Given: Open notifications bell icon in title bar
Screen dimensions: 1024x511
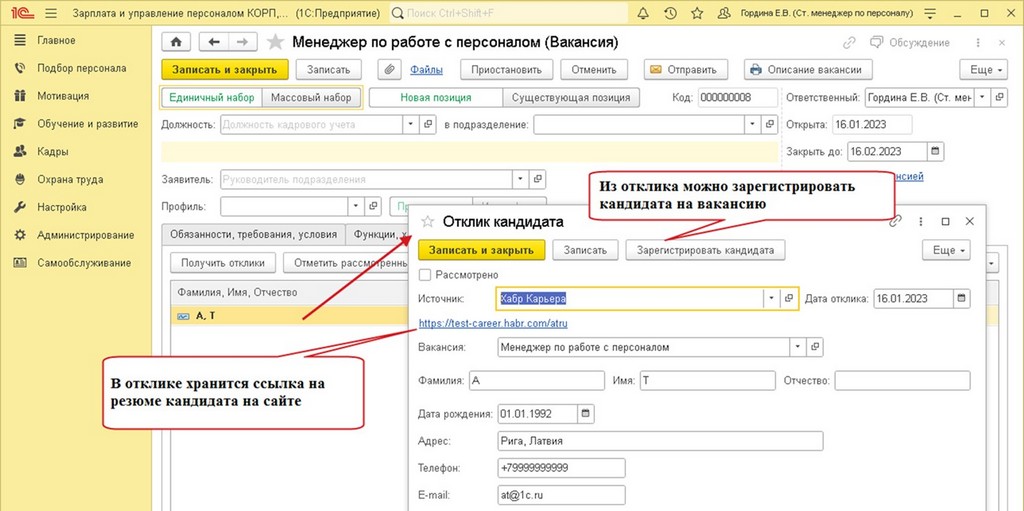Looking at the screenshot, I should pos(643,13).
